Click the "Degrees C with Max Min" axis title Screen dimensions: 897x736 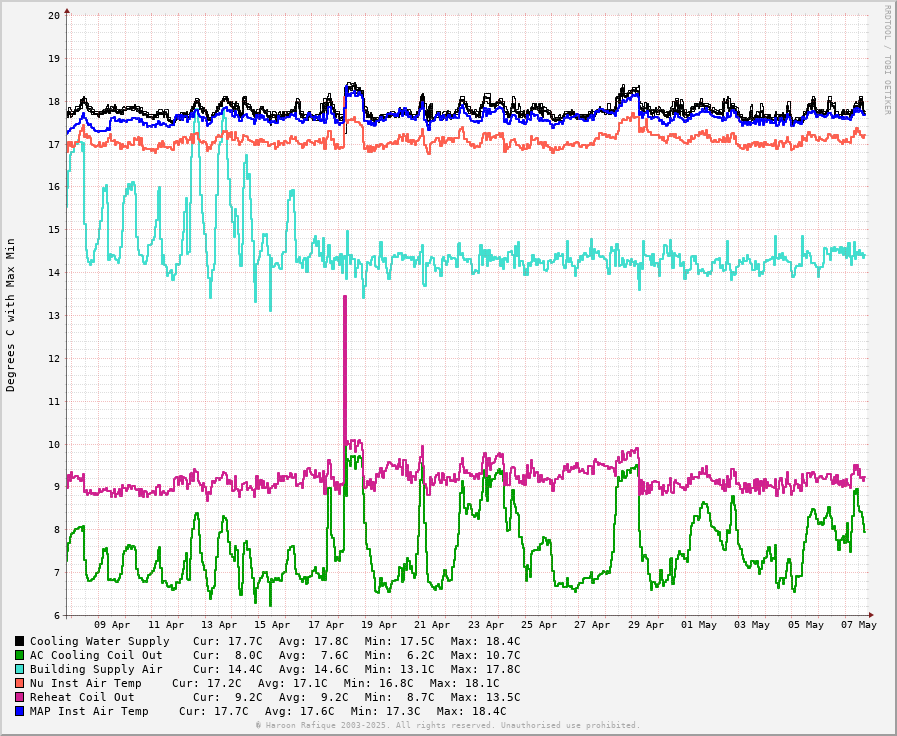coord(11,314)
